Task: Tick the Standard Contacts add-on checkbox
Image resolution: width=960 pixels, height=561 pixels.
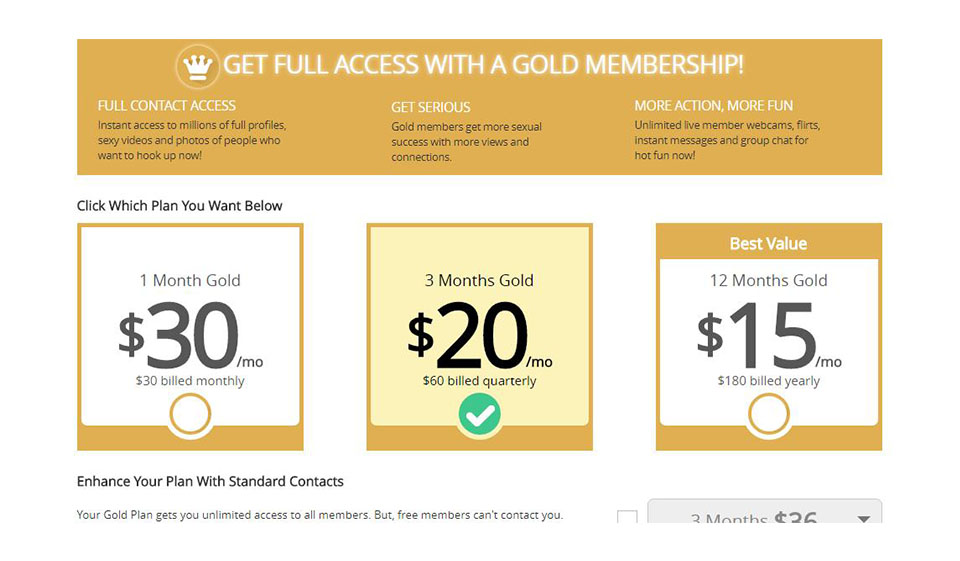Action: [x=627, y=519]
